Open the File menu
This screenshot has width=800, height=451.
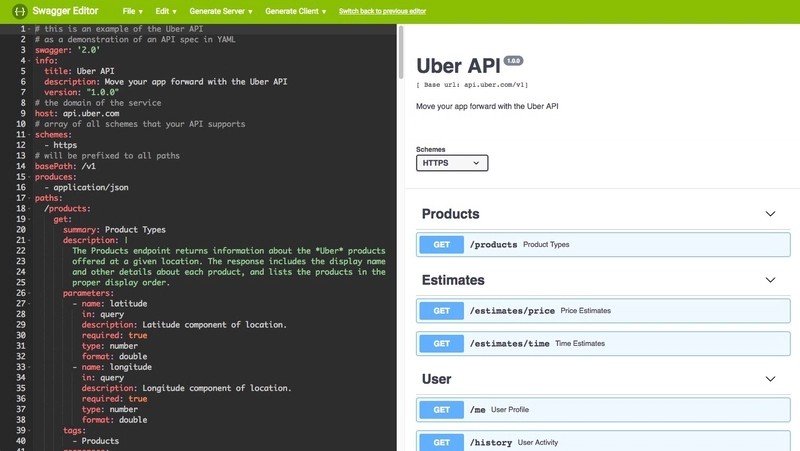click(x=130, y=11)
